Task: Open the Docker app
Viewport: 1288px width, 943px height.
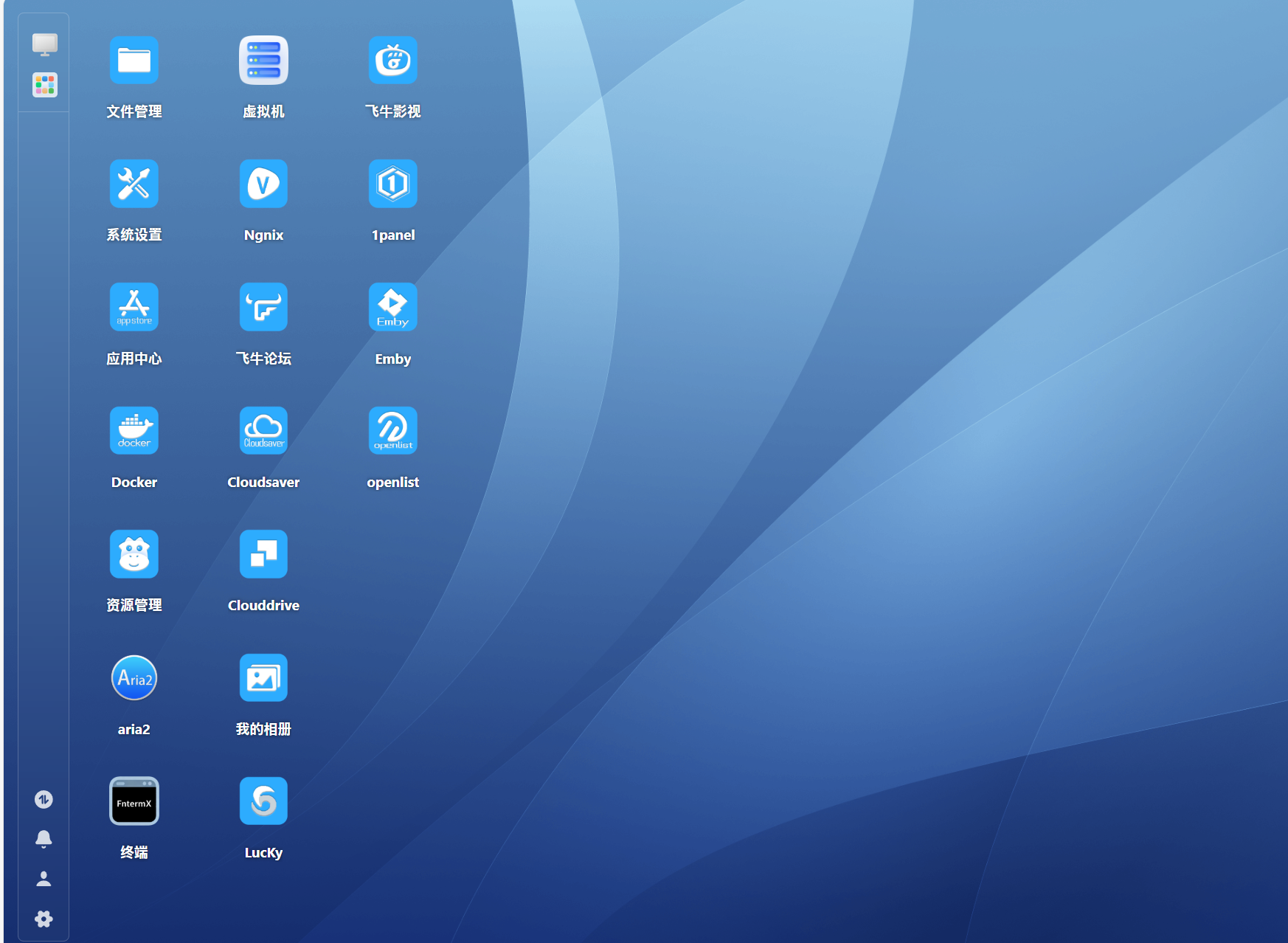Action: coord(134,430)
